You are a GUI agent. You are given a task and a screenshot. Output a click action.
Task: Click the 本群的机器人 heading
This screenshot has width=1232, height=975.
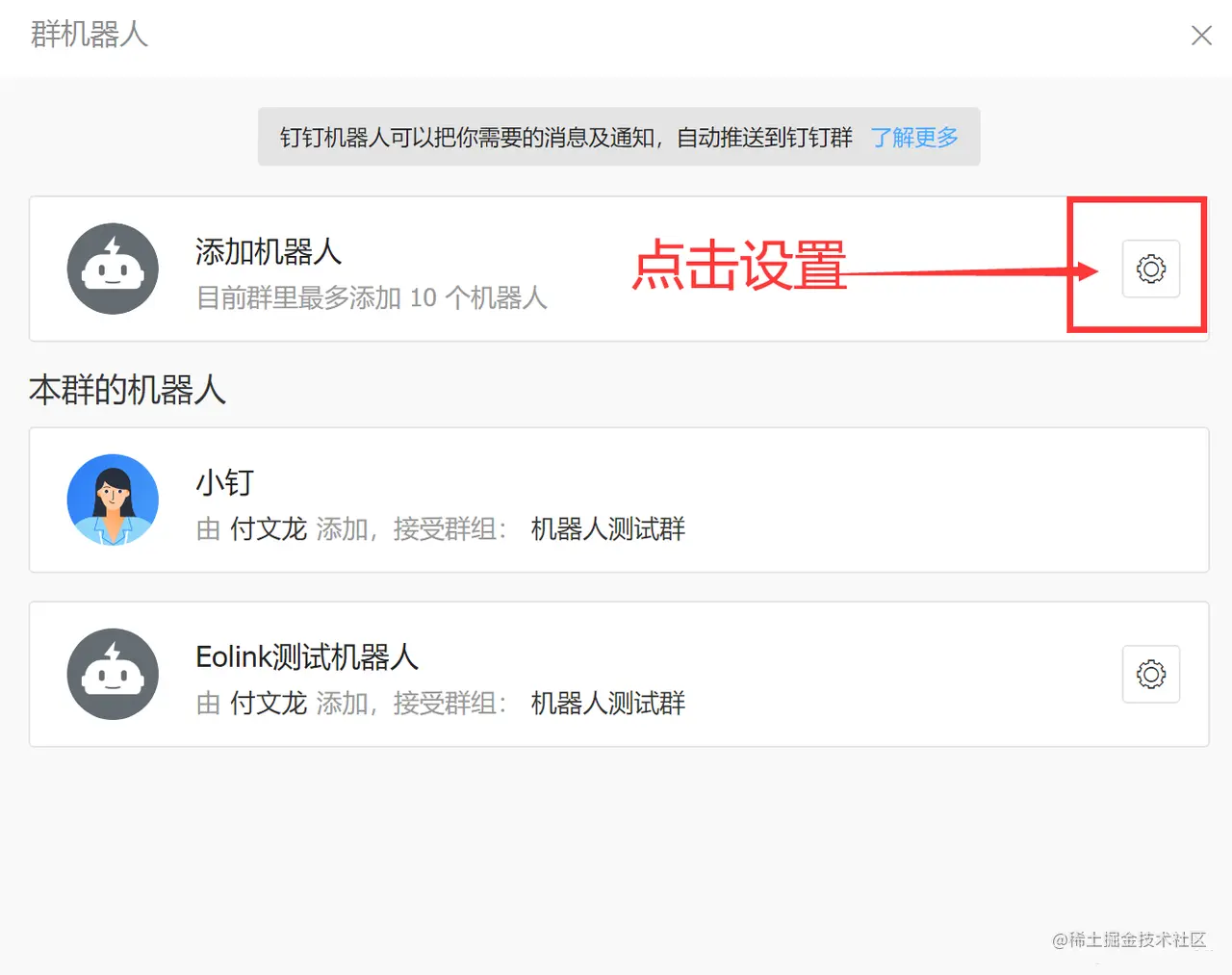(x=127, y=390)
